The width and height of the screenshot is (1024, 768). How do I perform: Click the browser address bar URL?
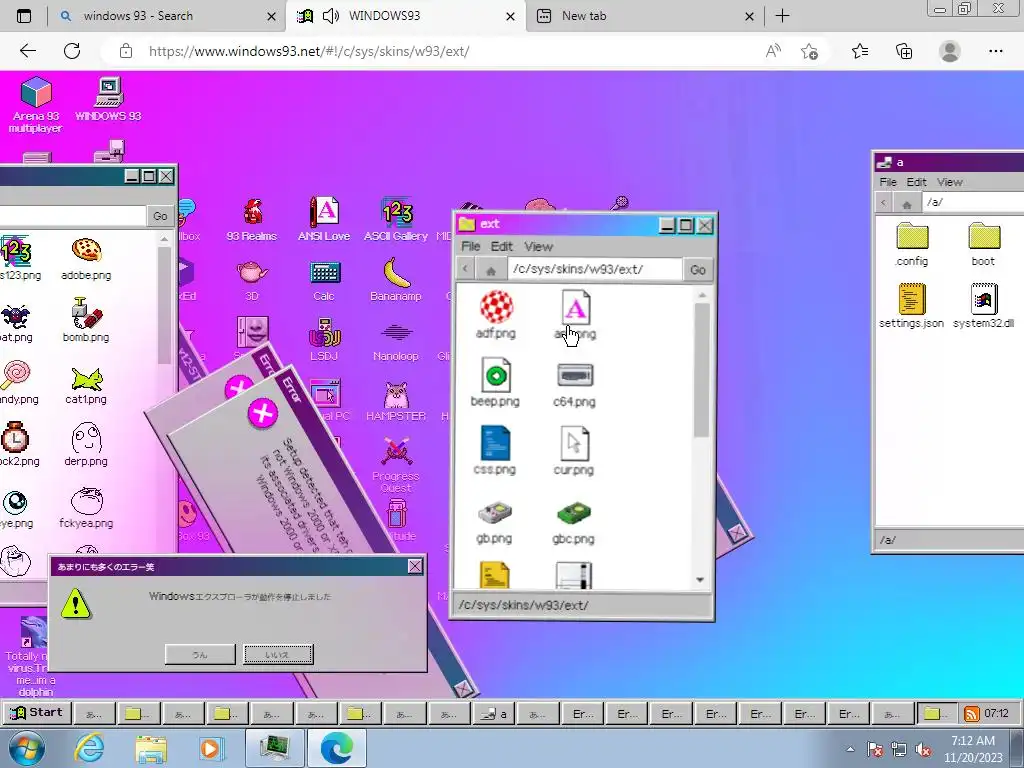point(309,52)
